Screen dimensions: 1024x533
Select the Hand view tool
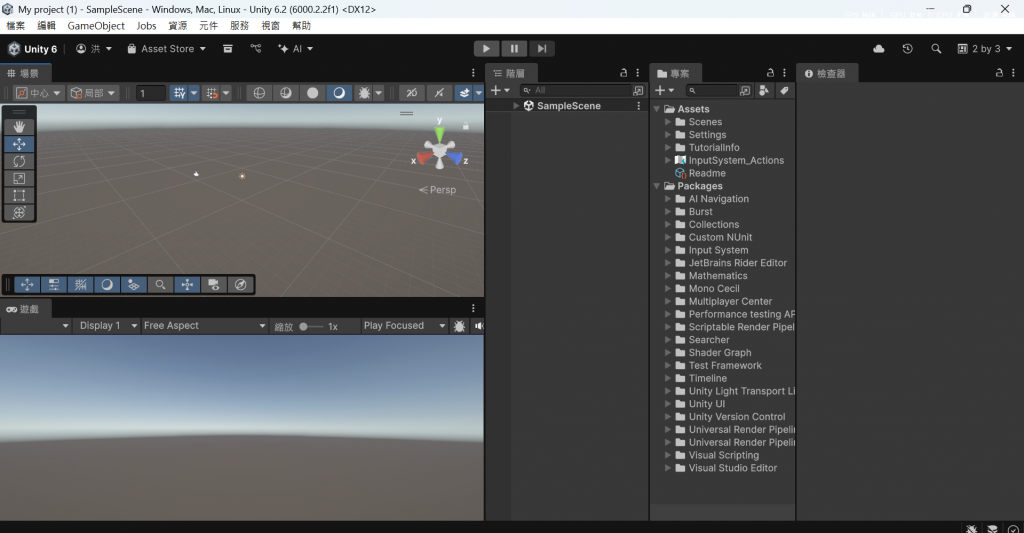pos(19,127)
